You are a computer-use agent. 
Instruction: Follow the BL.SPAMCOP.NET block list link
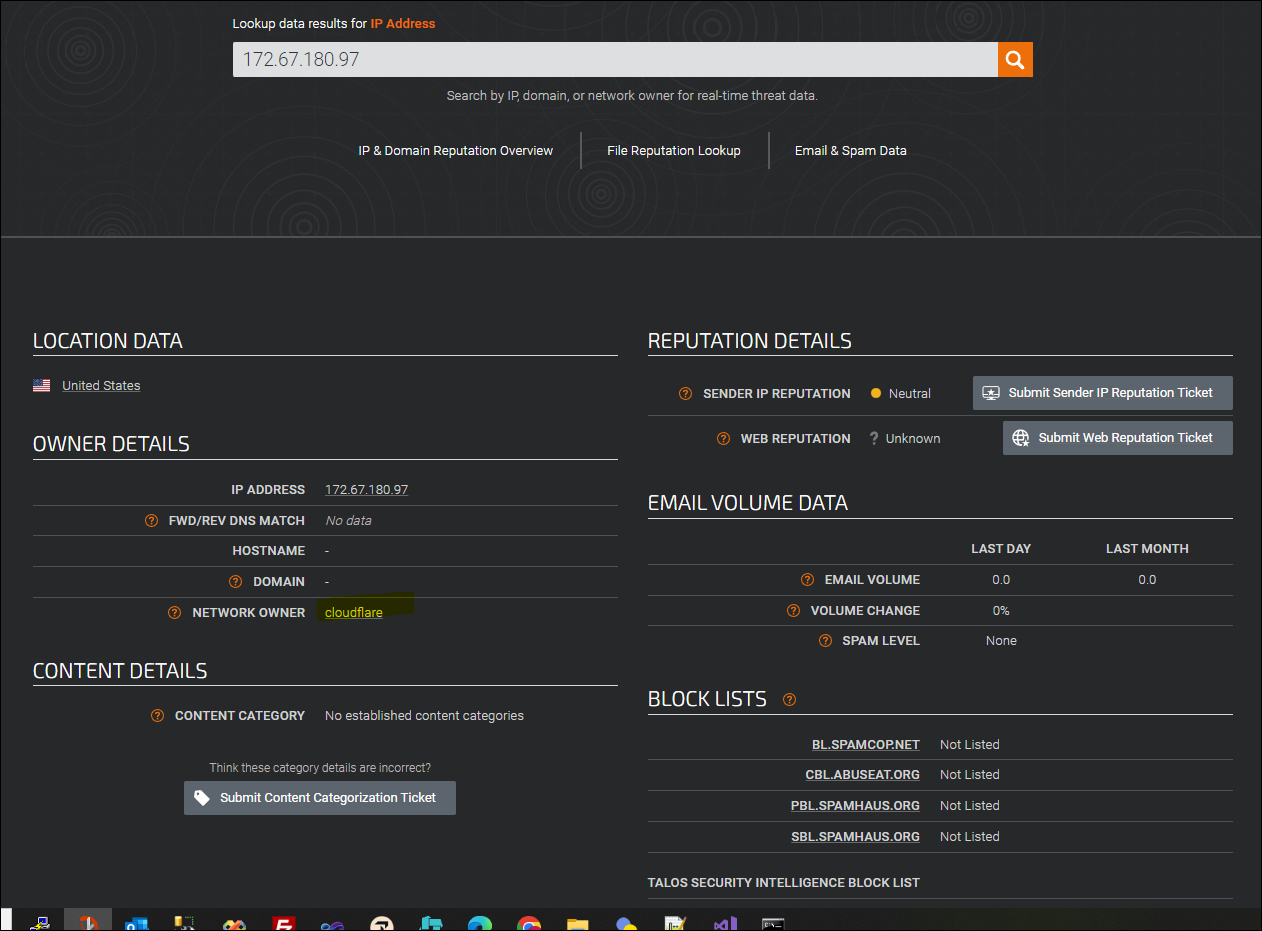click(x=865, y=745)
